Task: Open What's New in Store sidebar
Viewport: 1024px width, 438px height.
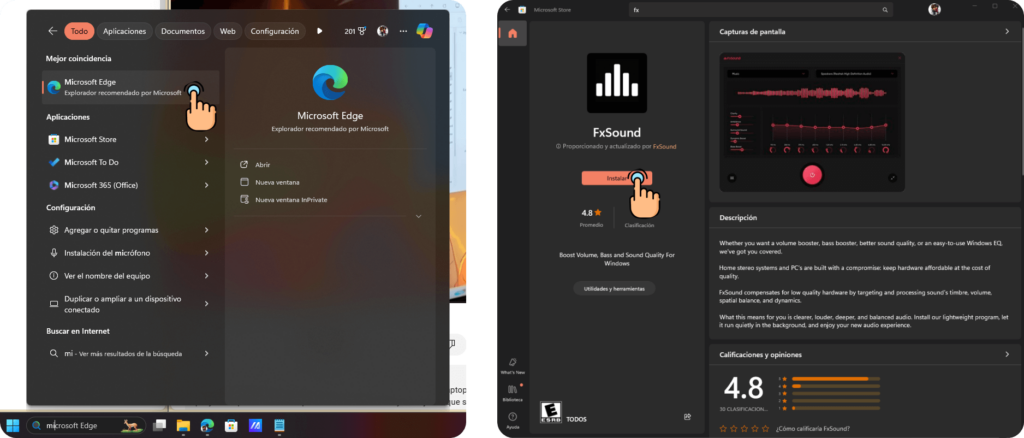Action: click(513, 364)
